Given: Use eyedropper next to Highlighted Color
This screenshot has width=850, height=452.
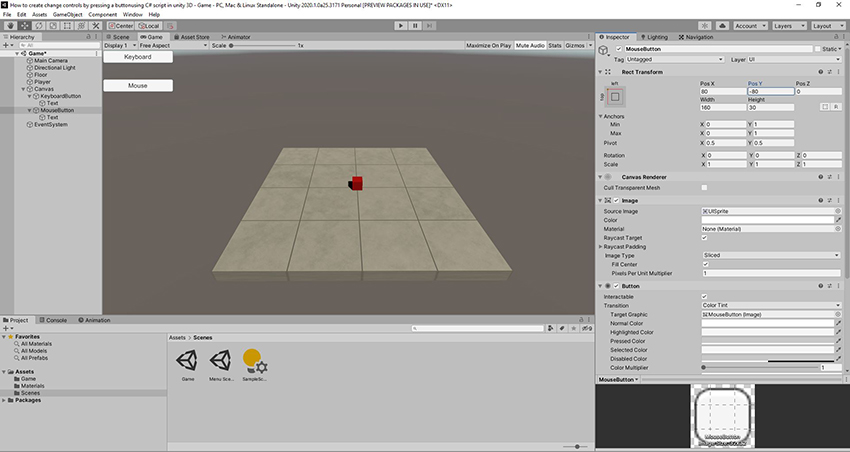Looking at the screenshot, I should pyautogui.click(x=839, y=332).
